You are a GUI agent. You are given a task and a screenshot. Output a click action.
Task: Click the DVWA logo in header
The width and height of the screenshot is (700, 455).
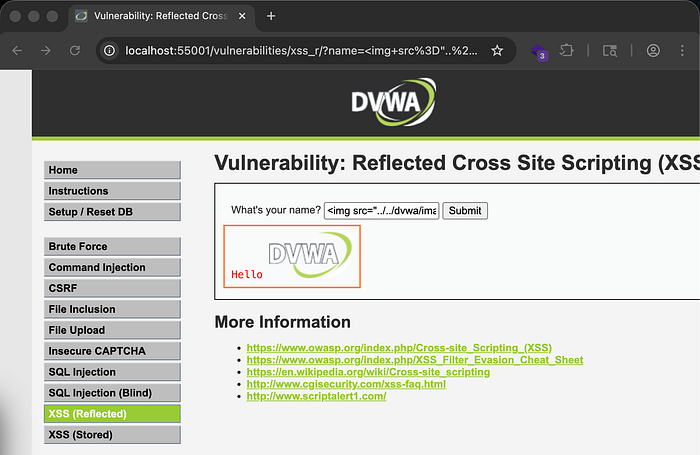(x=393, y=102)
